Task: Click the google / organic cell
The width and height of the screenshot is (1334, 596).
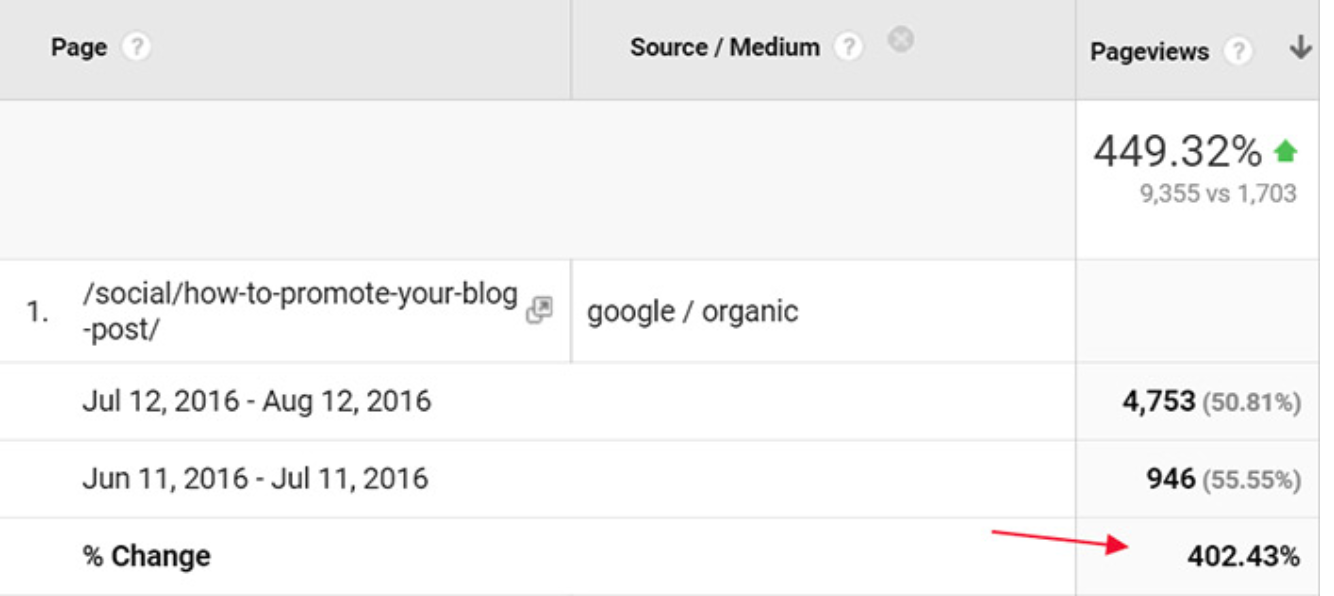Action: (x=692, y=311)
